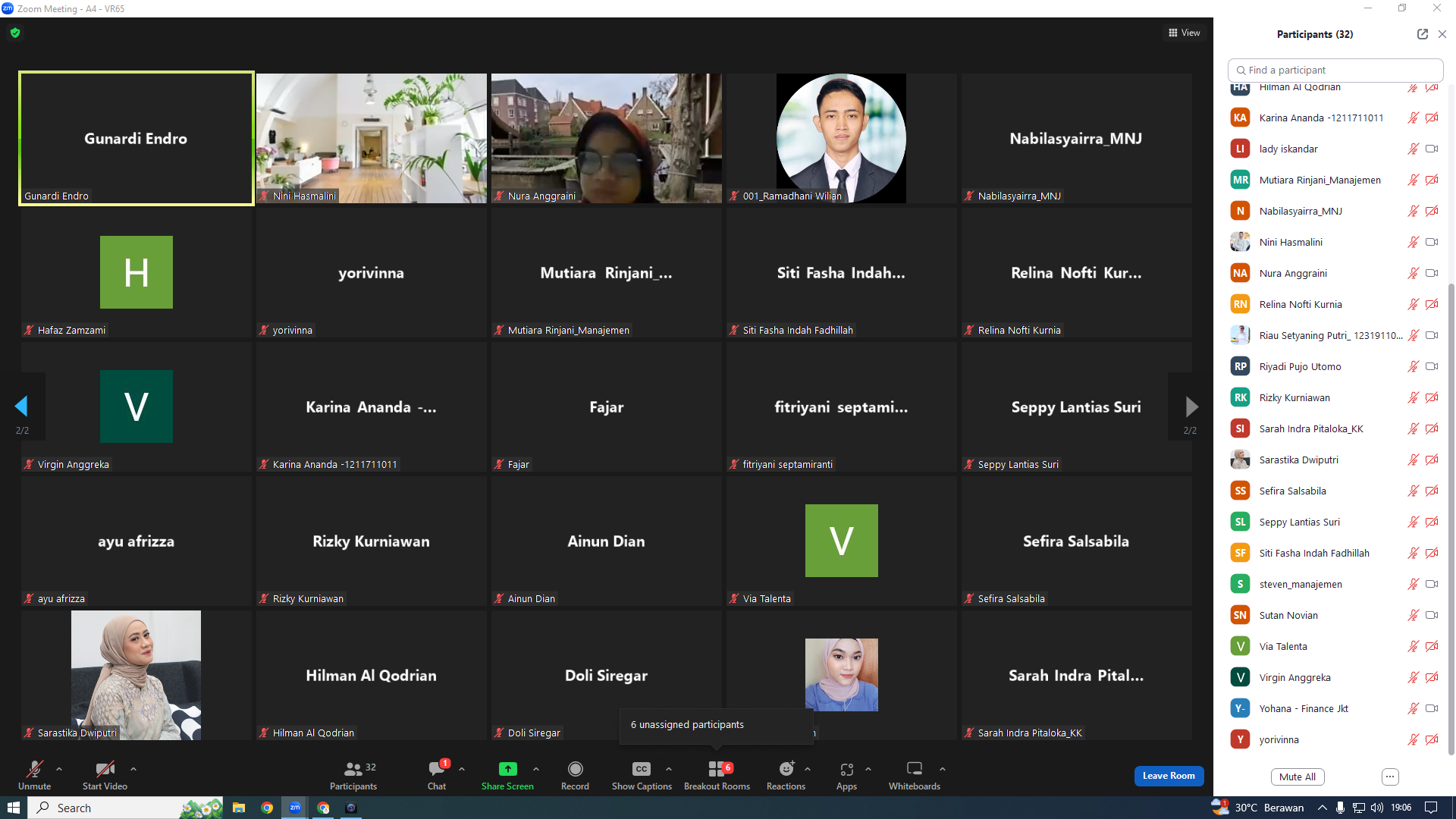The height and width of the screenshot is (819, 1456).
Task: Click Mute All button
Action: (x=1298, y=777)
